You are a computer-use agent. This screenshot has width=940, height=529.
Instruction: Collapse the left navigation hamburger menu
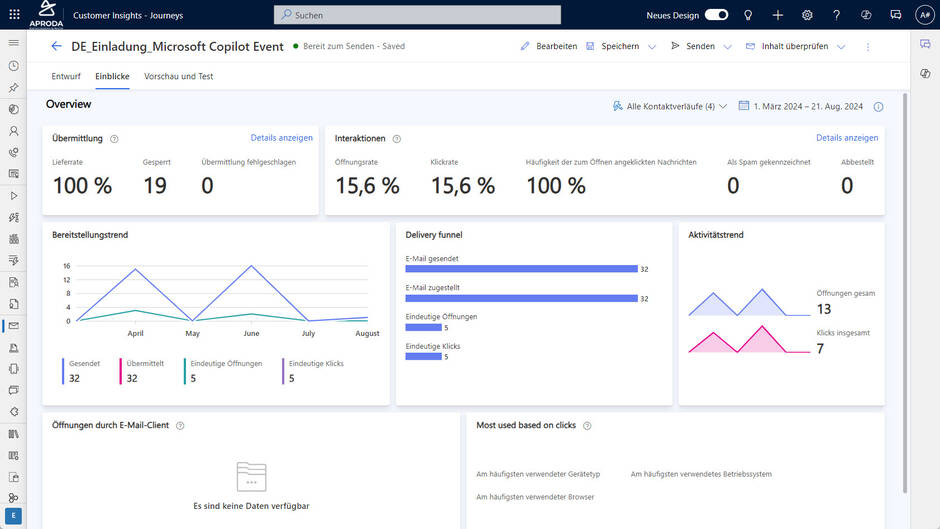coord(14,43)
